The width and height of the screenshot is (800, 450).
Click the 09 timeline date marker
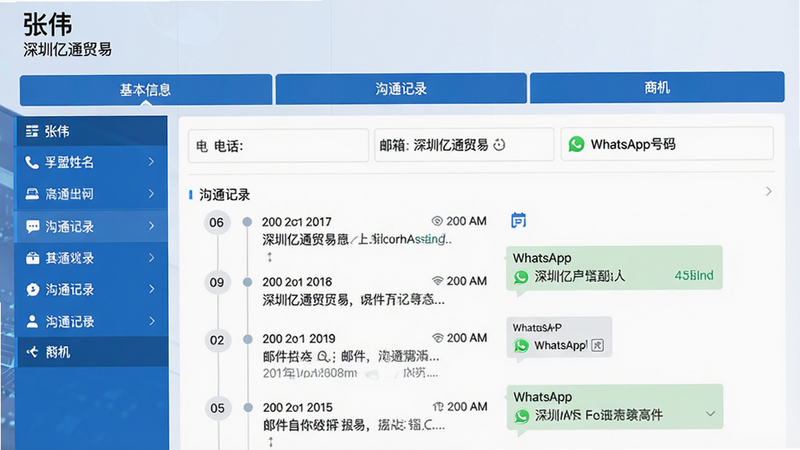[217, 283]
